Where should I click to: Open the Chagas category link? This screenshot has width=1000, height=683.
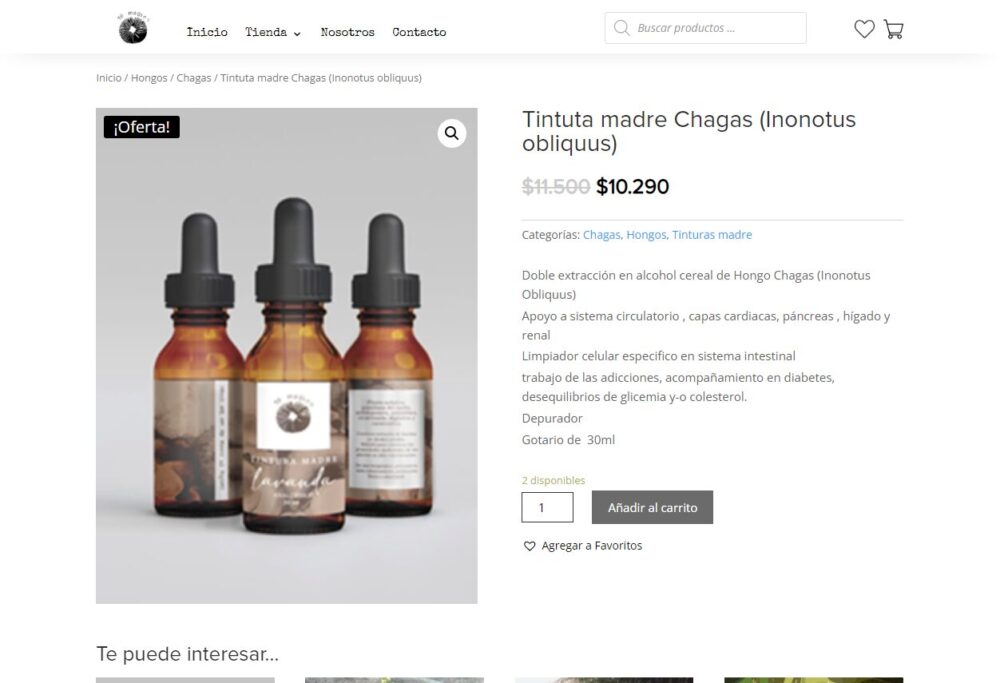pos(601,235)
